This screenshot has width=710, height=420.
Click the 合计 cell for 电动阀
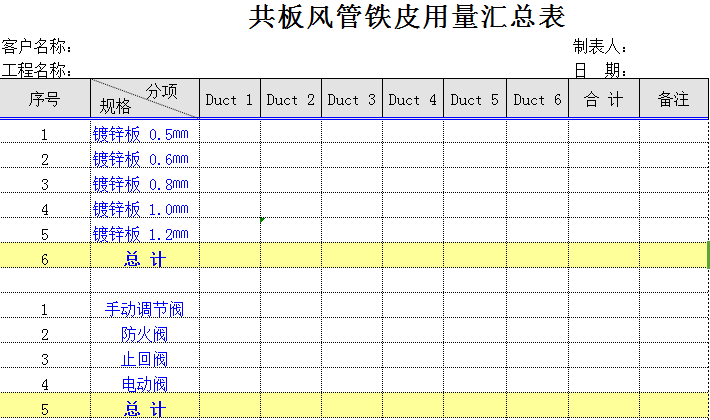604,380
